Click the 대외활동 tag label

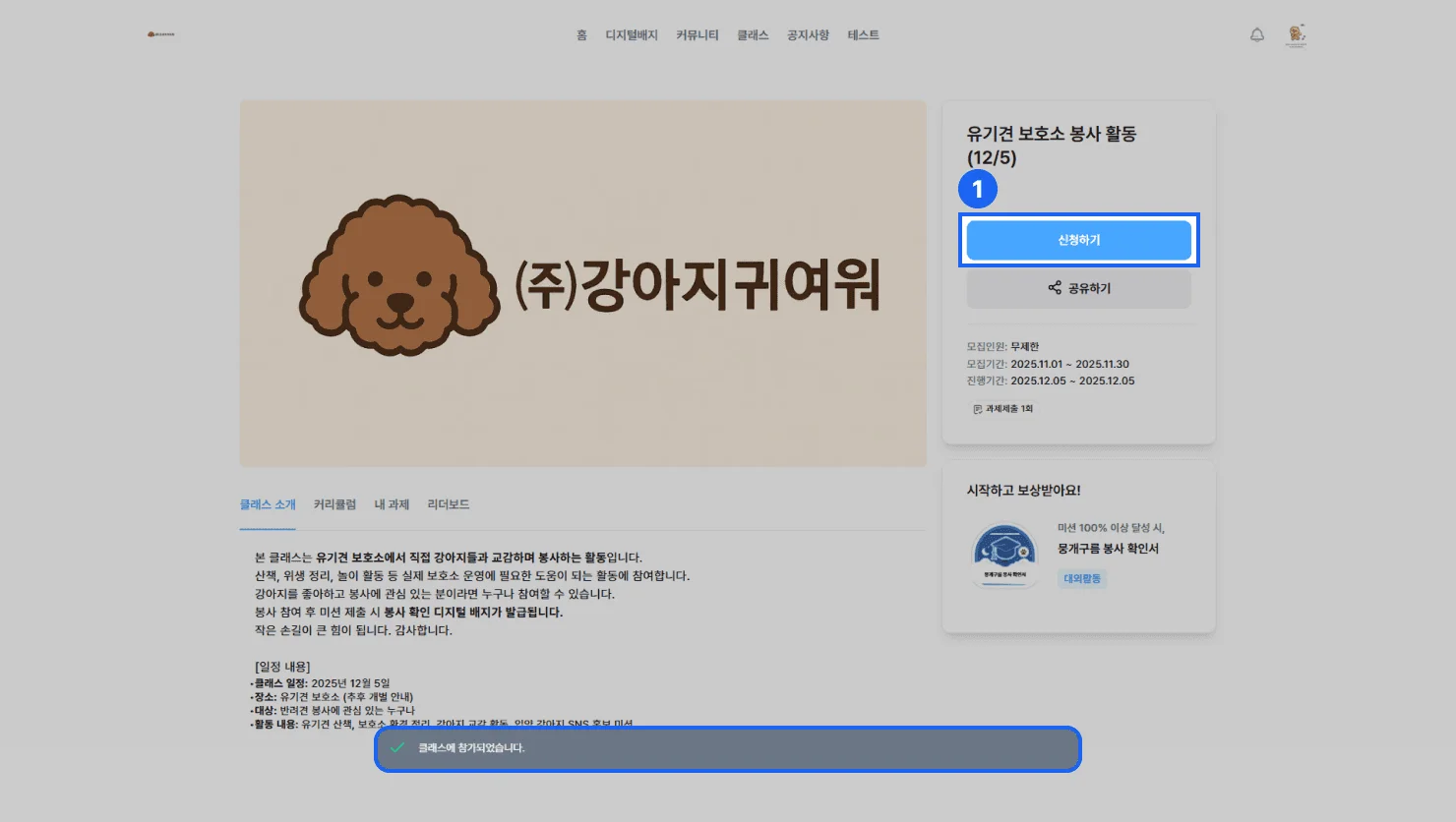(1081, 579)
